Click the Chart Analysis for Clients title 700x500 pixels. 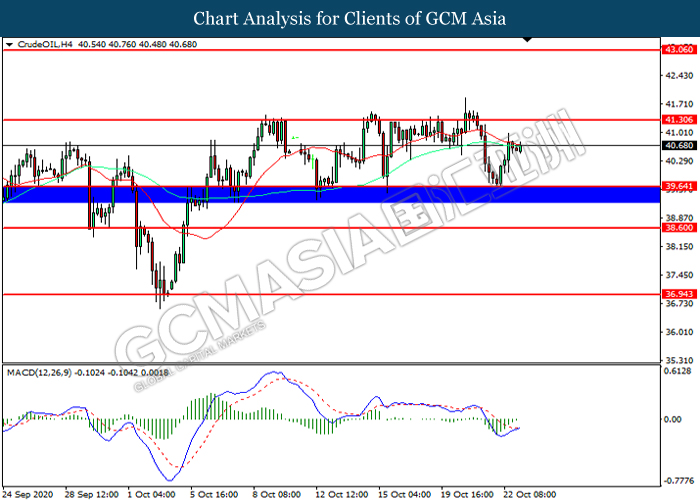click(x=350, y=19)
